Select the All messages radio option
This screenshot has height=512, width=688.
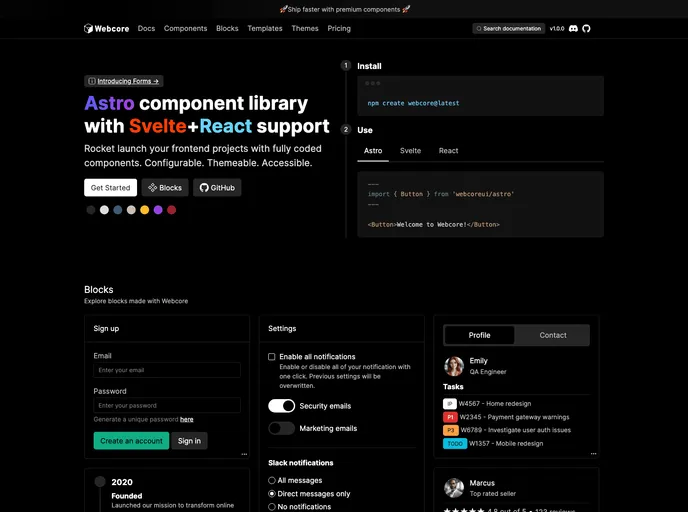(x=272, y=480)
